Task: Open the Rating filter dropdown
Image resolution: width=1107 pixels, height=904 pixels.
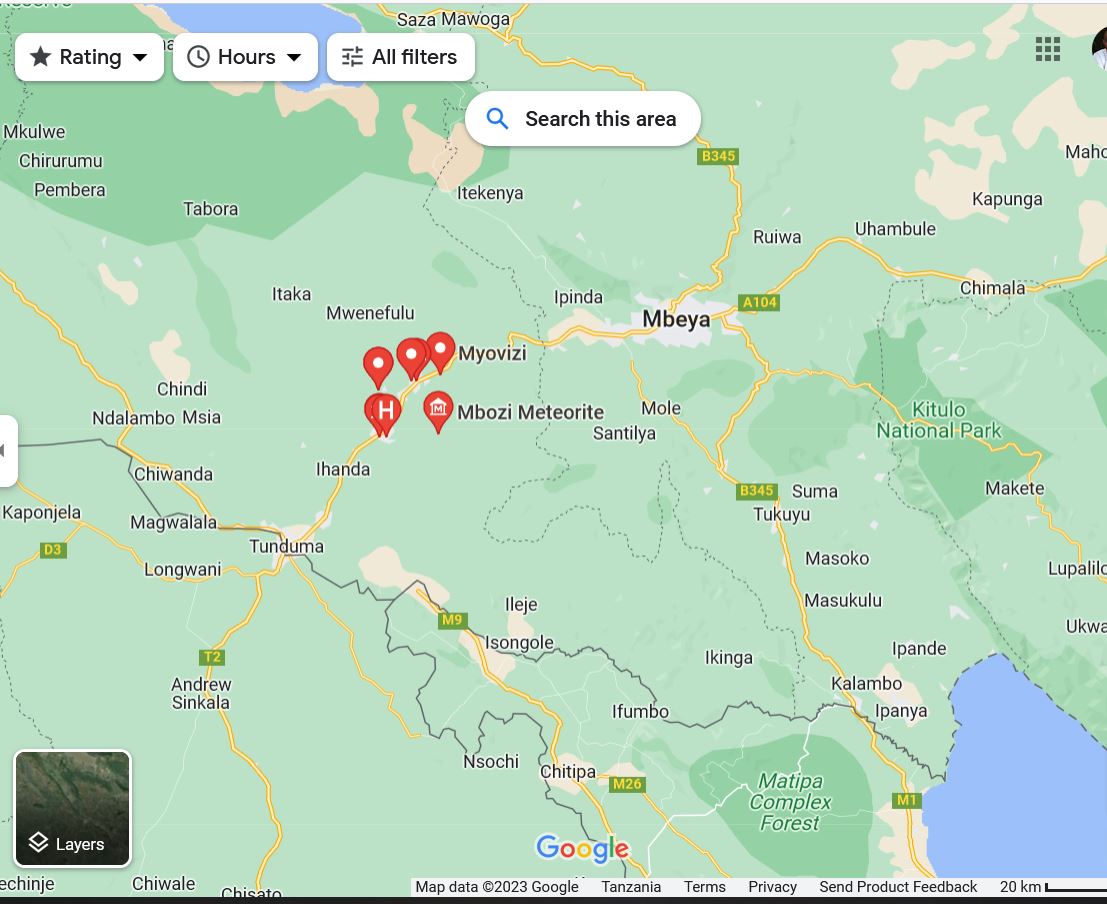Action: pyautogui.click(x=89, y=57)
